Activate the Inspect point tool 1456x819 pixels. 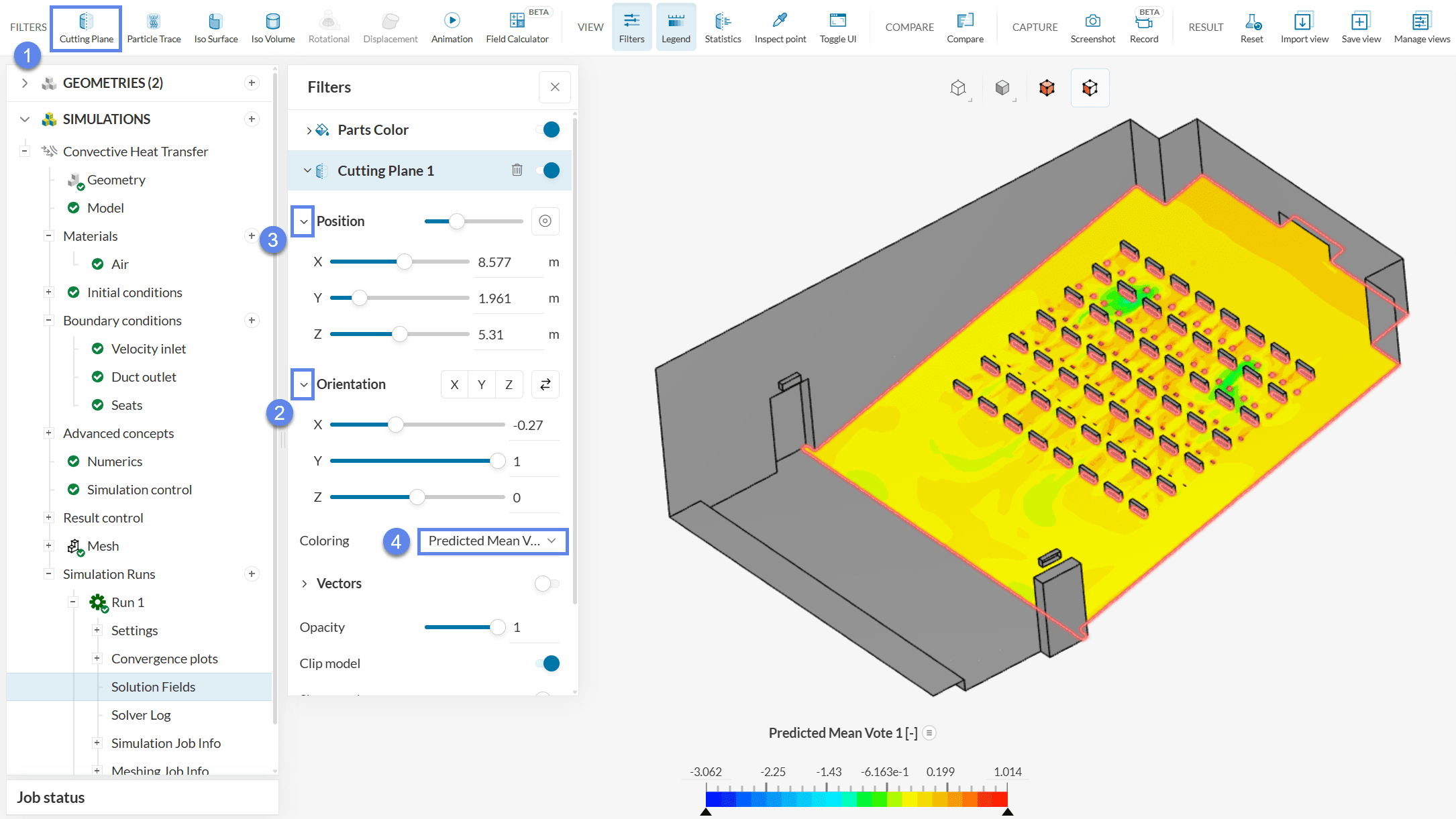780,28
